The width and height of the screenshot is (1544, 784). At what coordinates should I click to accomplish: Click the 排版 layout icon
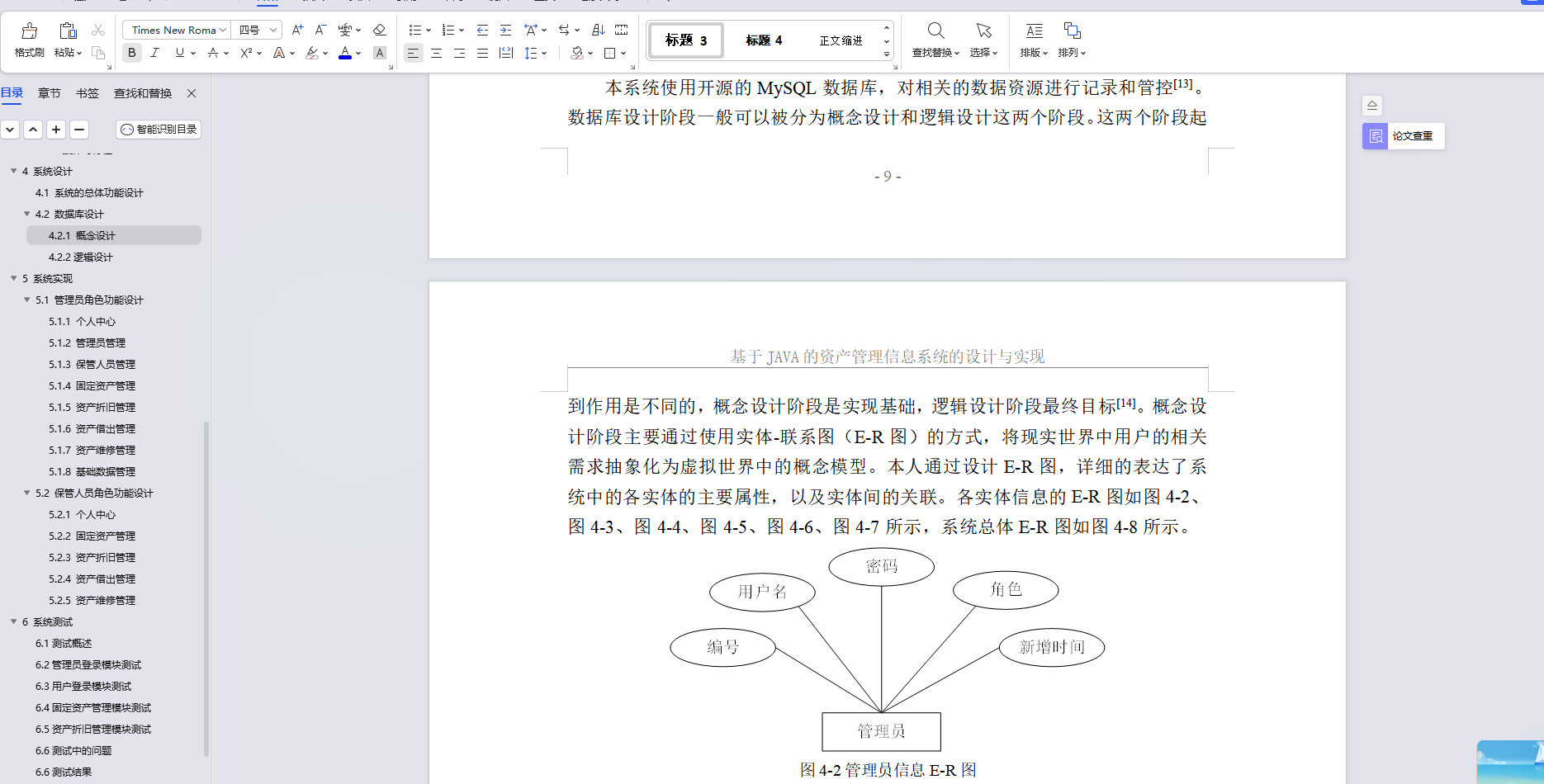click(x=1031, y=39)
